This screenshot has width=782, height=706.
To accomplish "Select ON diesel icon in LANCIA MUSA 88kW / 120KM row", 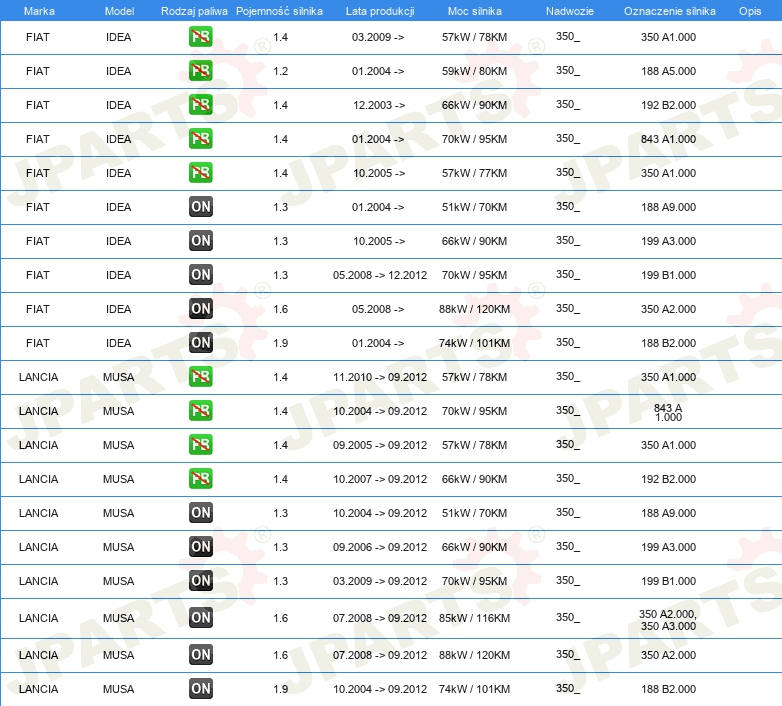I will click(200, 655).
